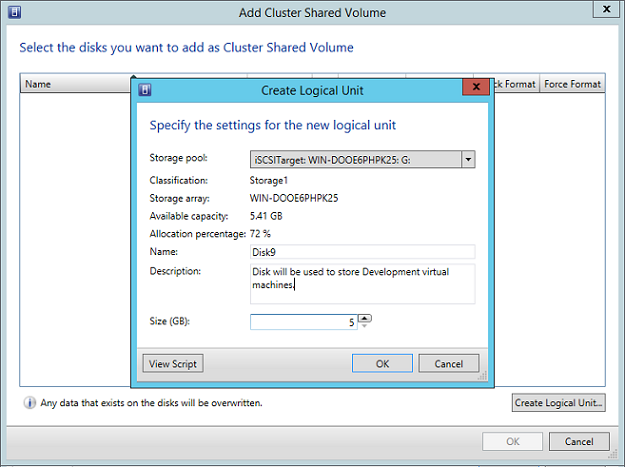Grab the Create Logical Unit dialog resize grip
This screenshot has width=625, height=467.
point(483,376)
